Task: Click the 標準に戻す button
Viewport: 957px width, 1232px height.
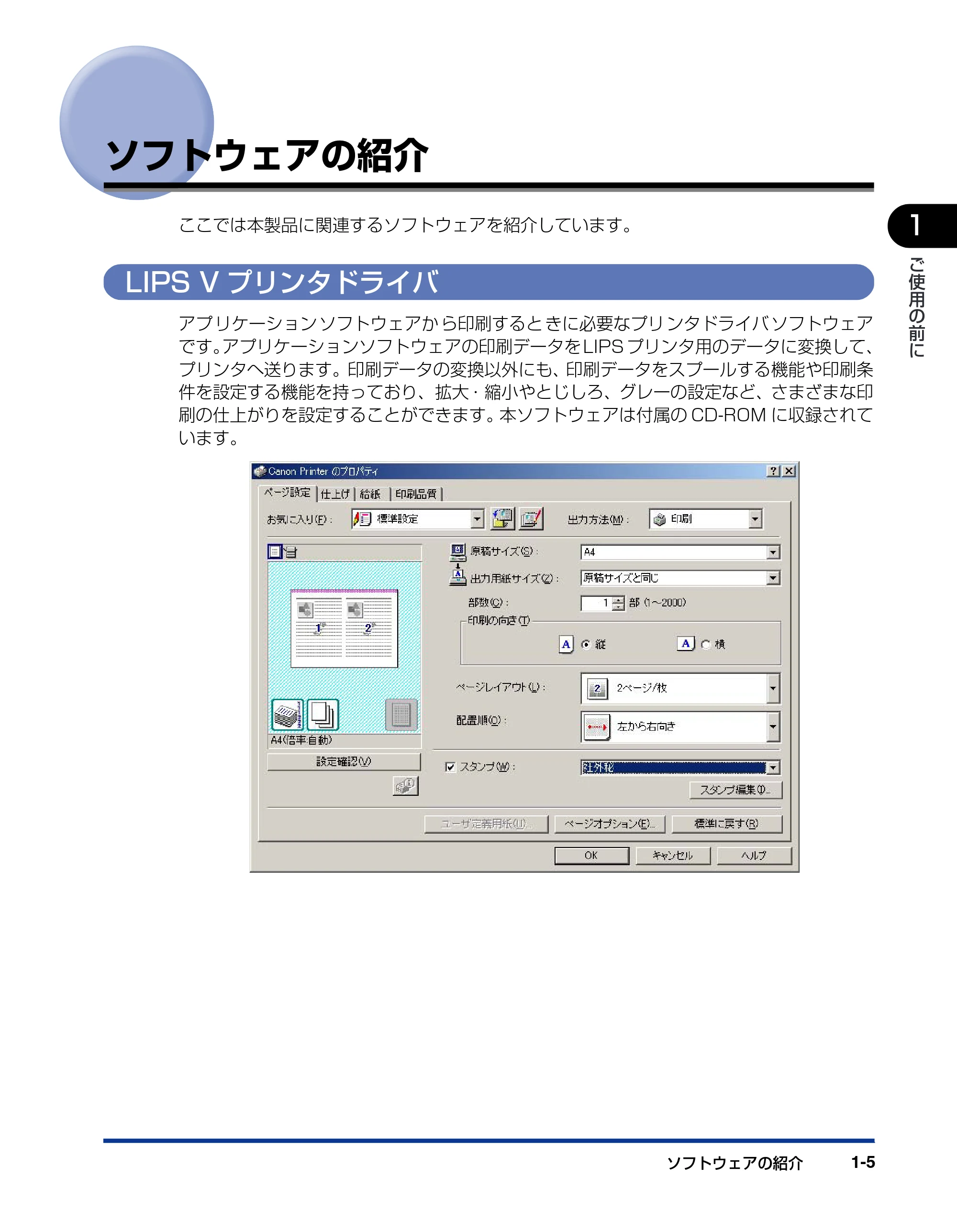Action: [727, 824]
